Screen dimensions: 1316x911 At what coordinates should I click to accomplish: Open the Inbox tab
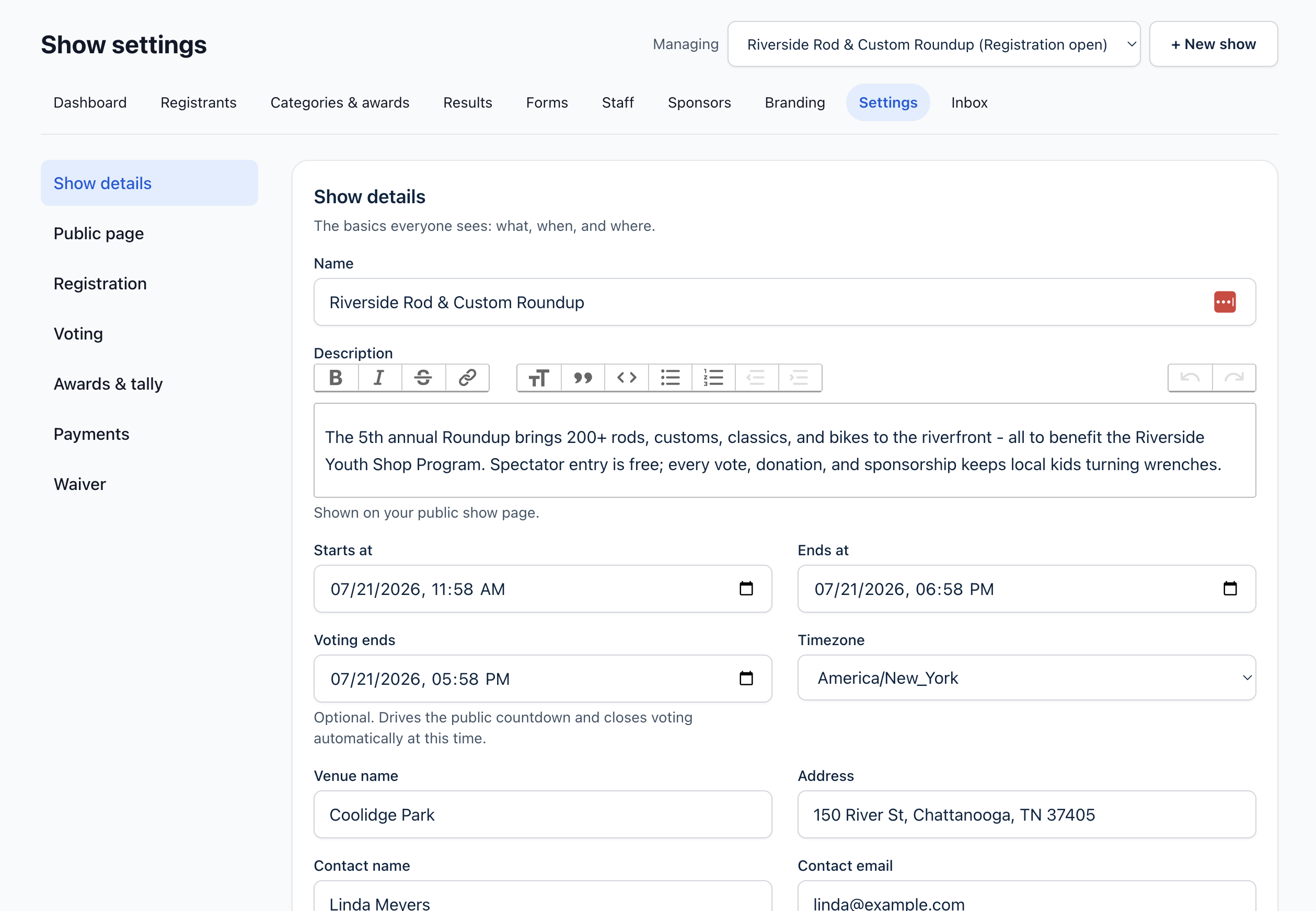[969, 103]
